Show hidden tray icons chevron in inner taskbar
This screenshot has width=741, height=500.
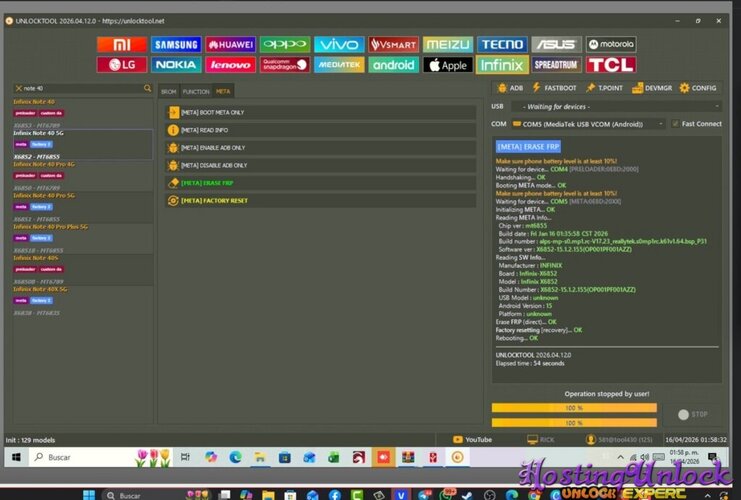pos(620,457)
